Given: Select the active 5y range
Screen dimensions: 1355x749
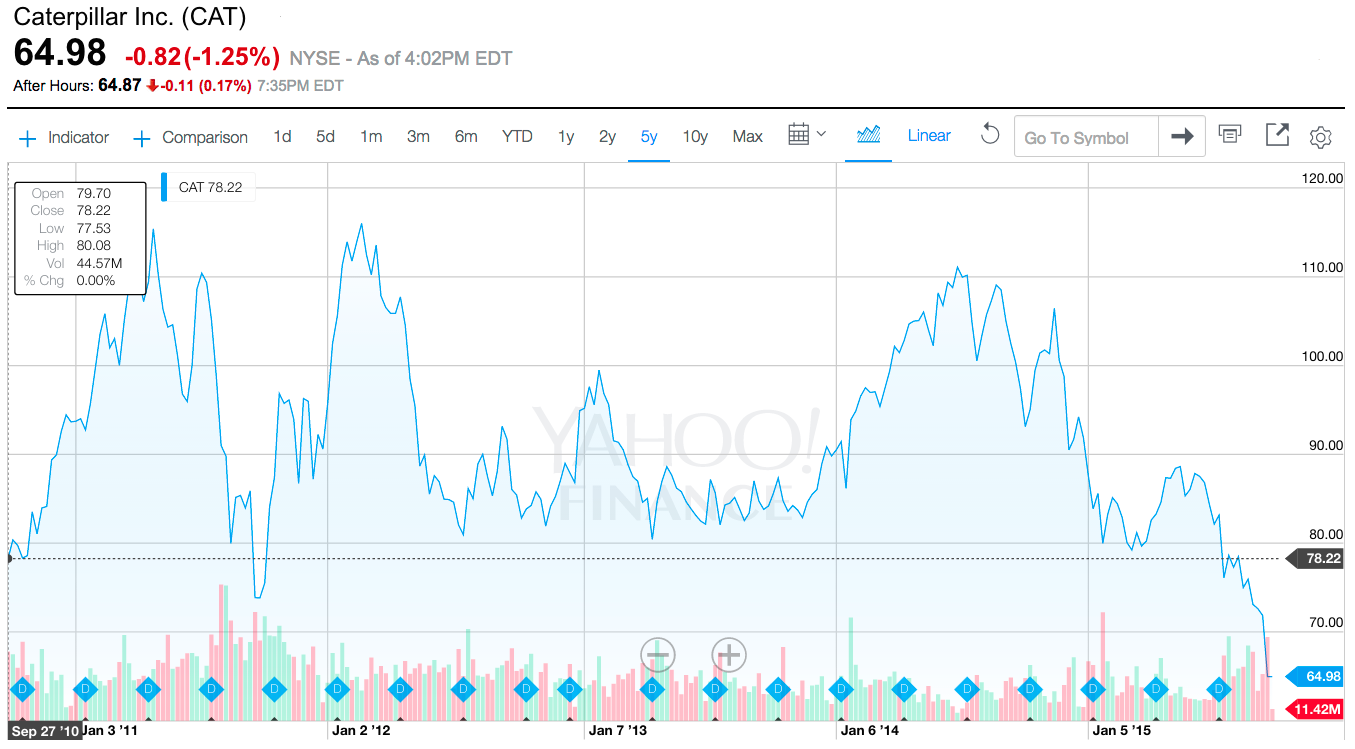Looking at the screenshot, I should pyautogui.click(x=649, y=136).
